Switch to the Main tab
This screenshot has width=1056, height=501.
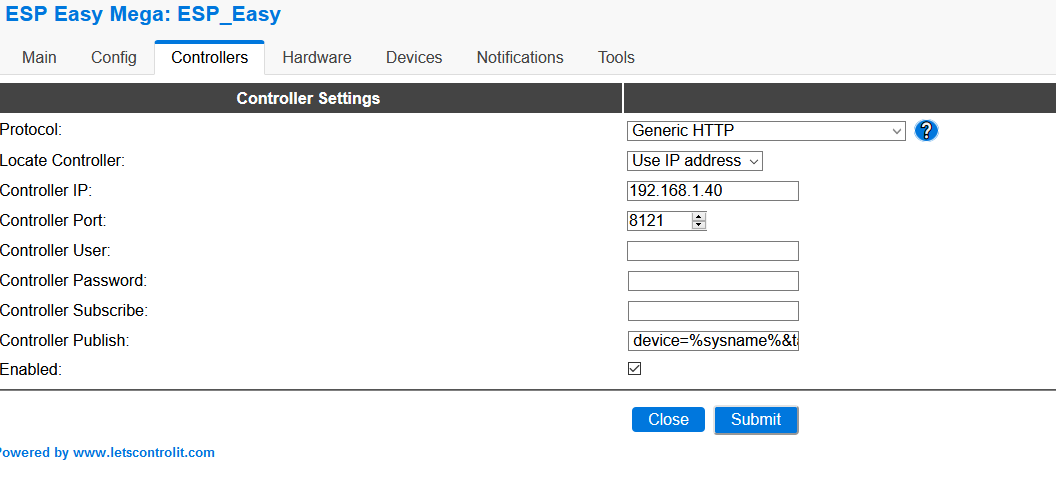coord(39,58)
